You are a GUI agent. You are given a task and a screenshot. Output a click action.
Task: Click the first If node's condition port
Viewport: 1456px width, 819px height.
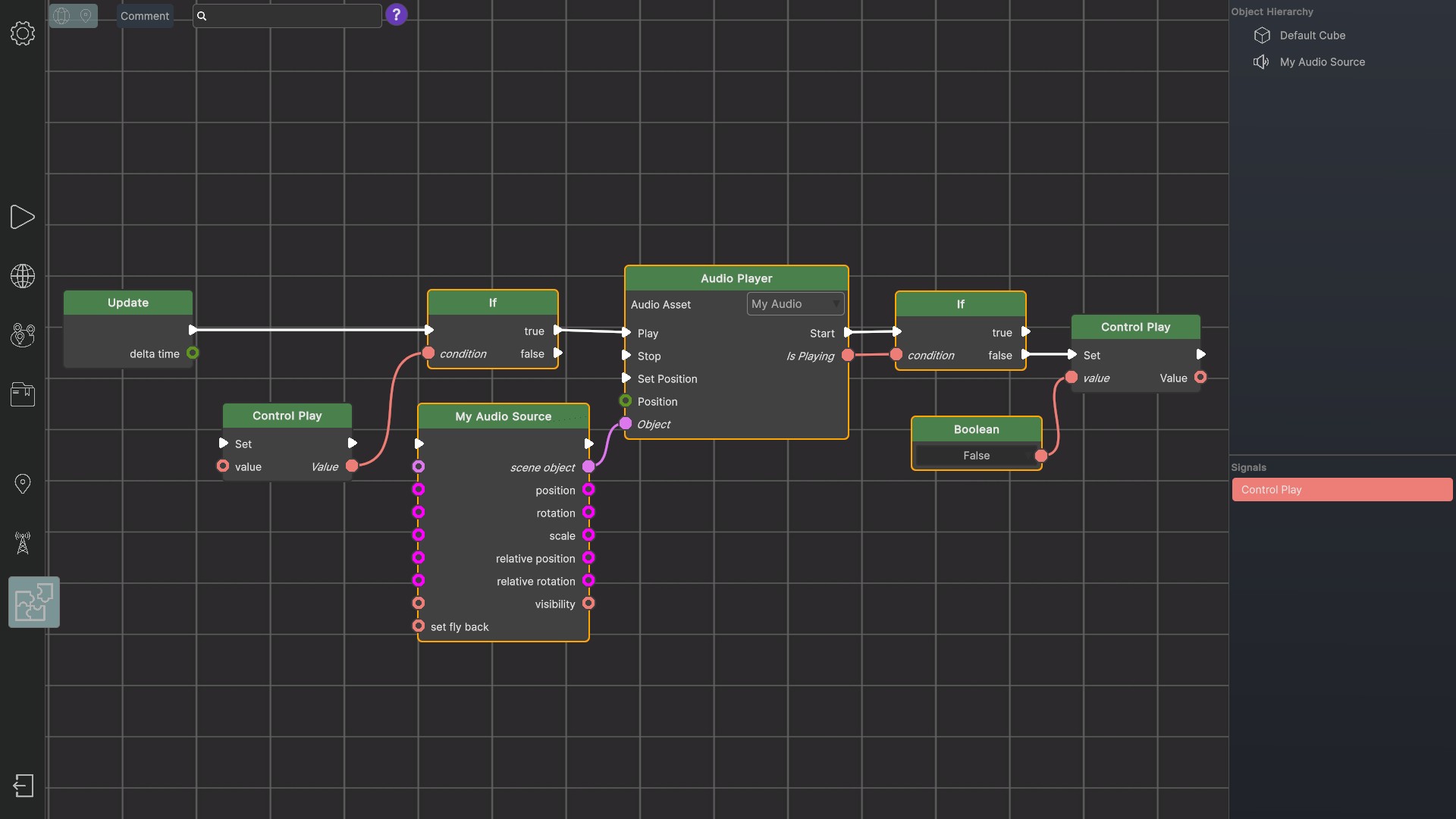coord(428,353)
